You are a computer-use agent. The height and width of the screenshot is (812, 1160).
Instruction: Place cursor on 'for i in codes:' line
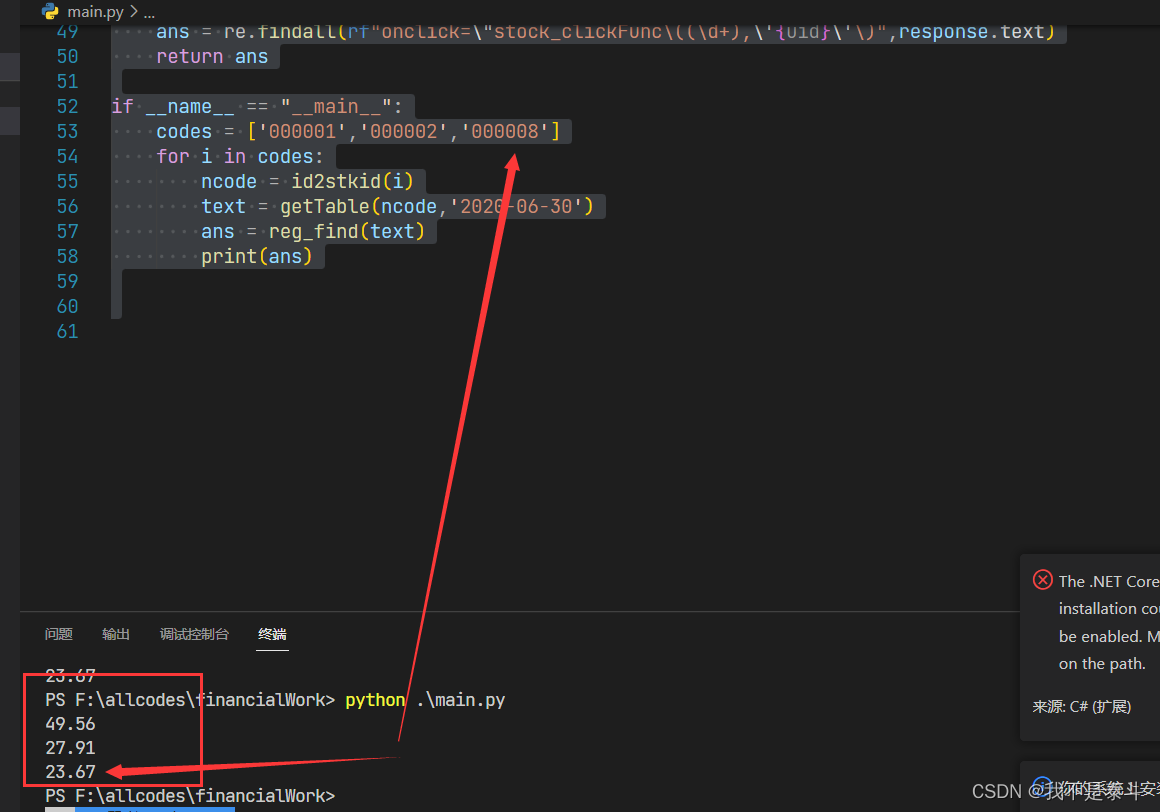pos(240,157)
